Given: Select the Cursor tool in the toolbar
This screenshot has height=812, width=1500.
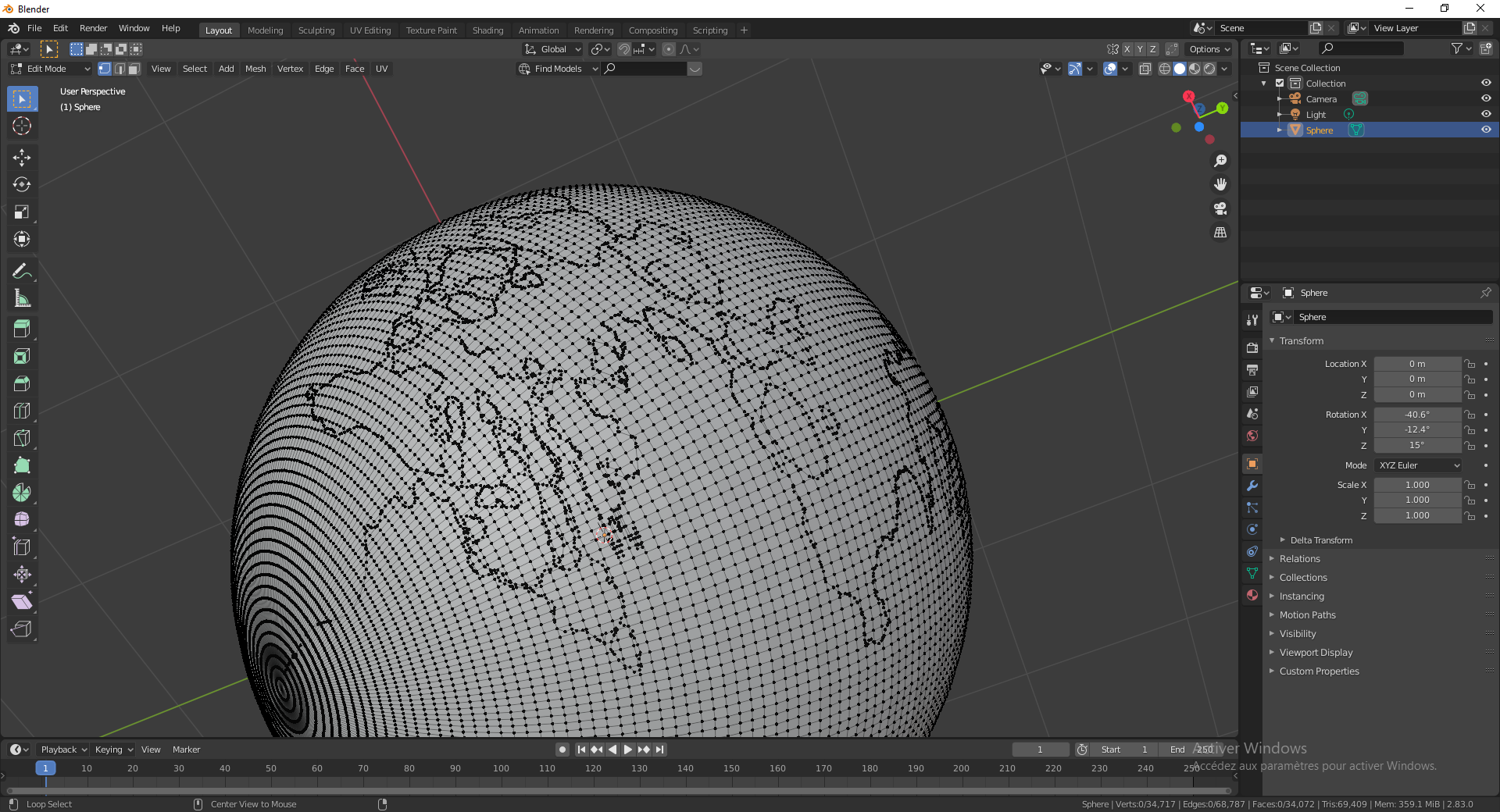Looking at the screenshot, I should pyautogui.click(x=22, y=126).
